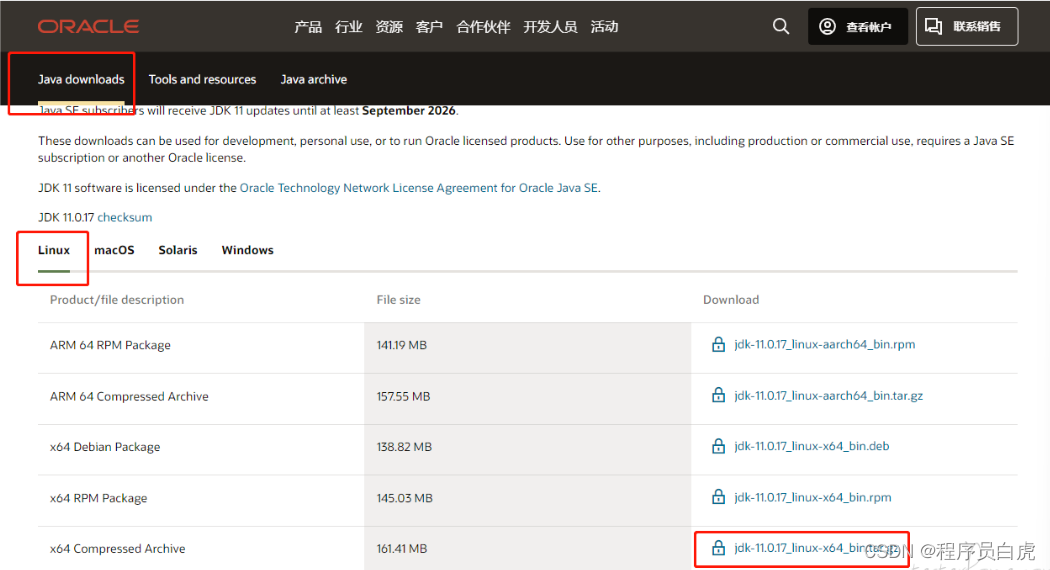The image size is (1050, 570).
Task: Click the Download column header
Action: point(731,299)
